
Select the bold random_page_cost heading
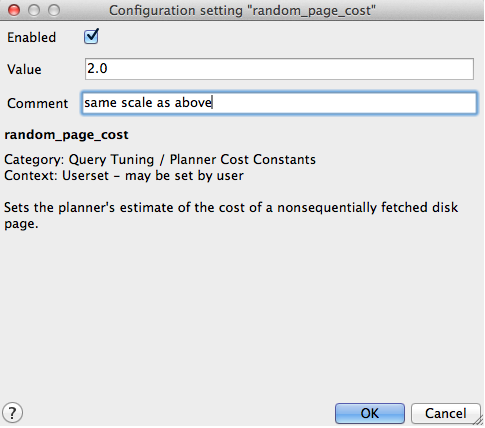pyautogui.click(x=66, y=135)
